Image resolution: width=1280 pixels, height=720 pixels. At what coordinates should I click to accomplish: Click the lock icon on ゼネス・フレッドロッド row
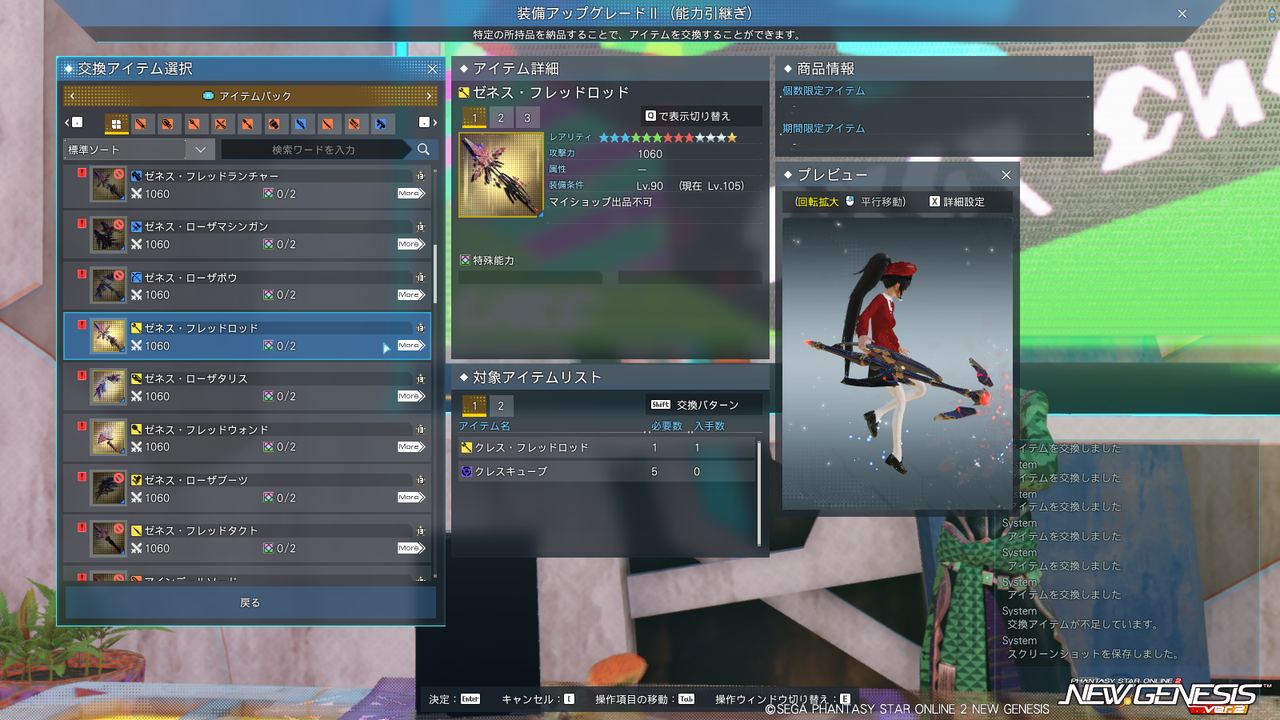[420, 328]
